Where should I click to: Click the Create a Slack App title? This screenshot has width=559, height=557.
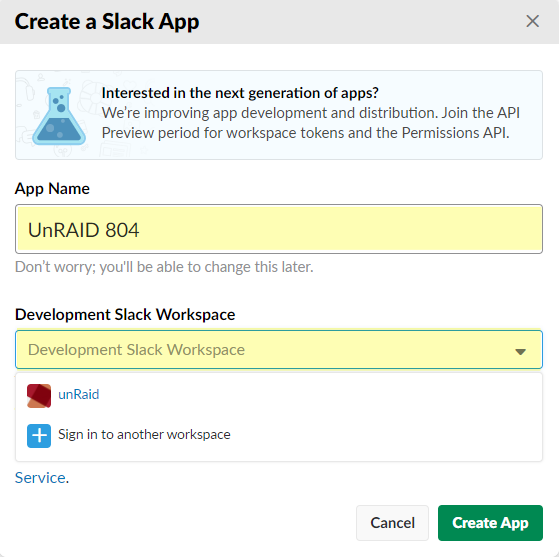pos(107,22)
